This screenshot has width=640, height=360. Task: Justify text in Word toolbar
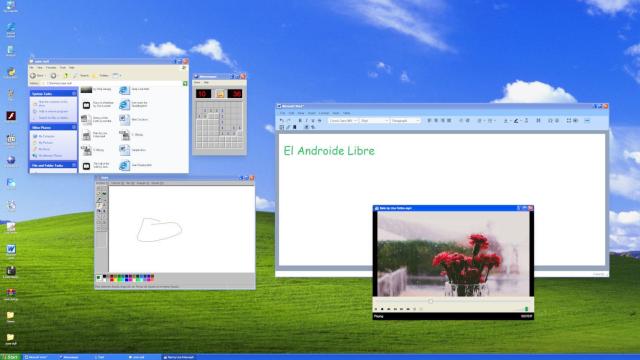[449, 121]
